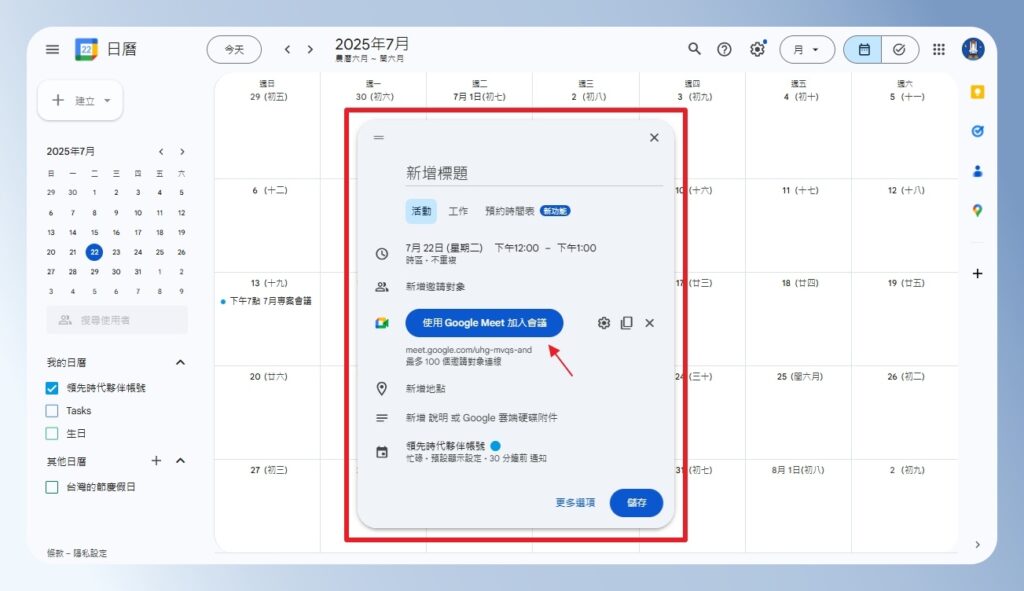The width and height of the screenshot is (1024, 591).
Task: Save the event with 儲存 button
Action: pyautogui.click(x=636, y=503)
